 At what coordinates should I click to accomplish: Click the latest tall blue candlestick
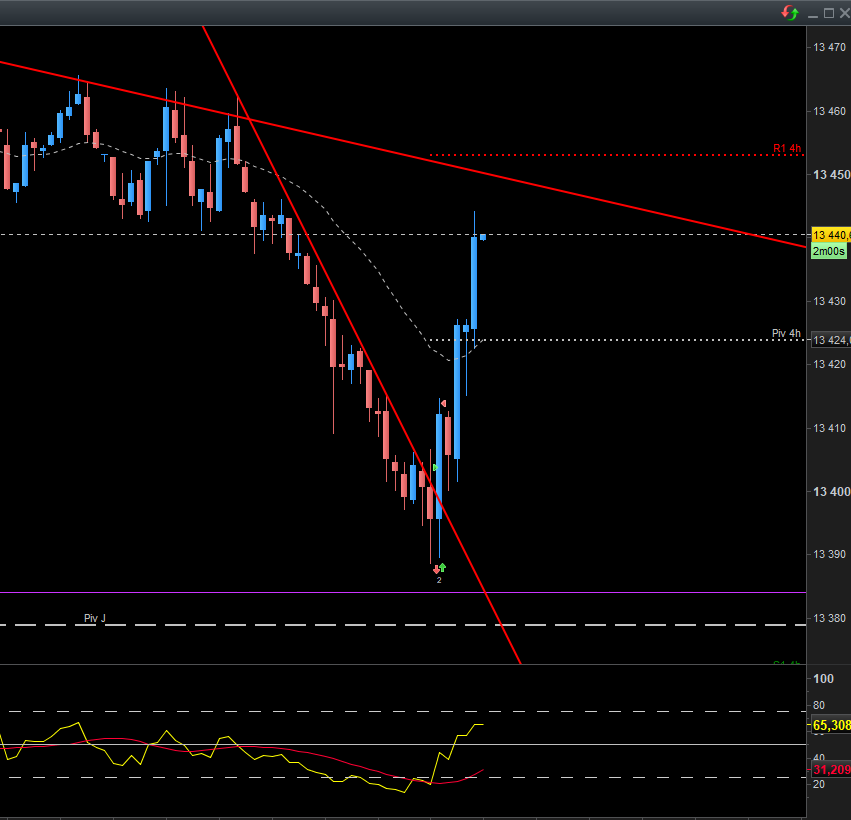[474, 282]
